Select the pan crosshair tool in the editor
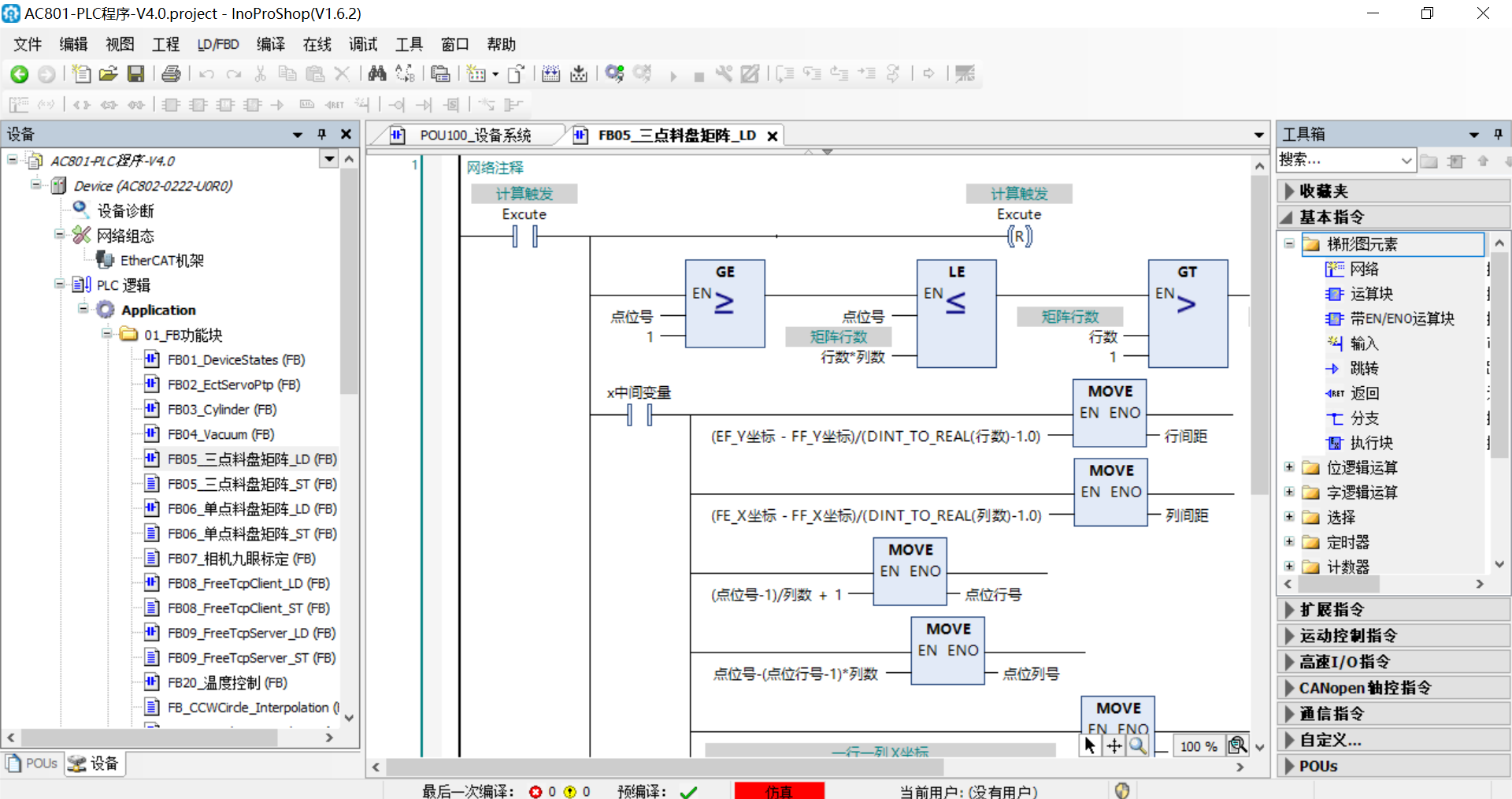The height and width of the screenshot is (799, 1512). (x=1114, y=745)
